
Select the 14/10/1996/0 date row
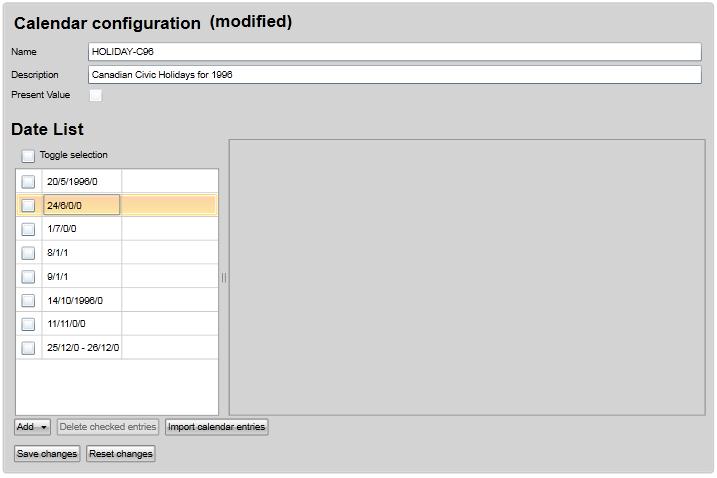coord(80,300)
